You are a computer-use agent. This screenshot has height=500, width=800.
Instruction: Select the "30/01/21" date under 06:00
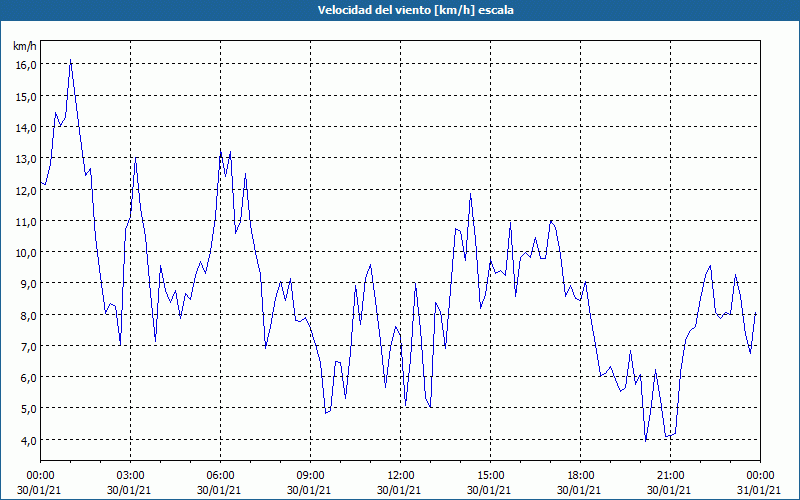[219, 490]
